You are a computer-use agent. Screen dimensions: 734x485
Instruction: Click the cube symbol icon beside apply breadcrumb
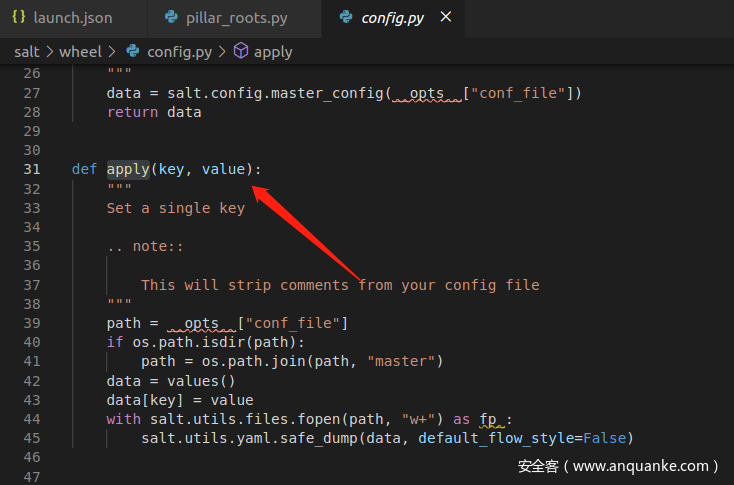pos(240,51)
